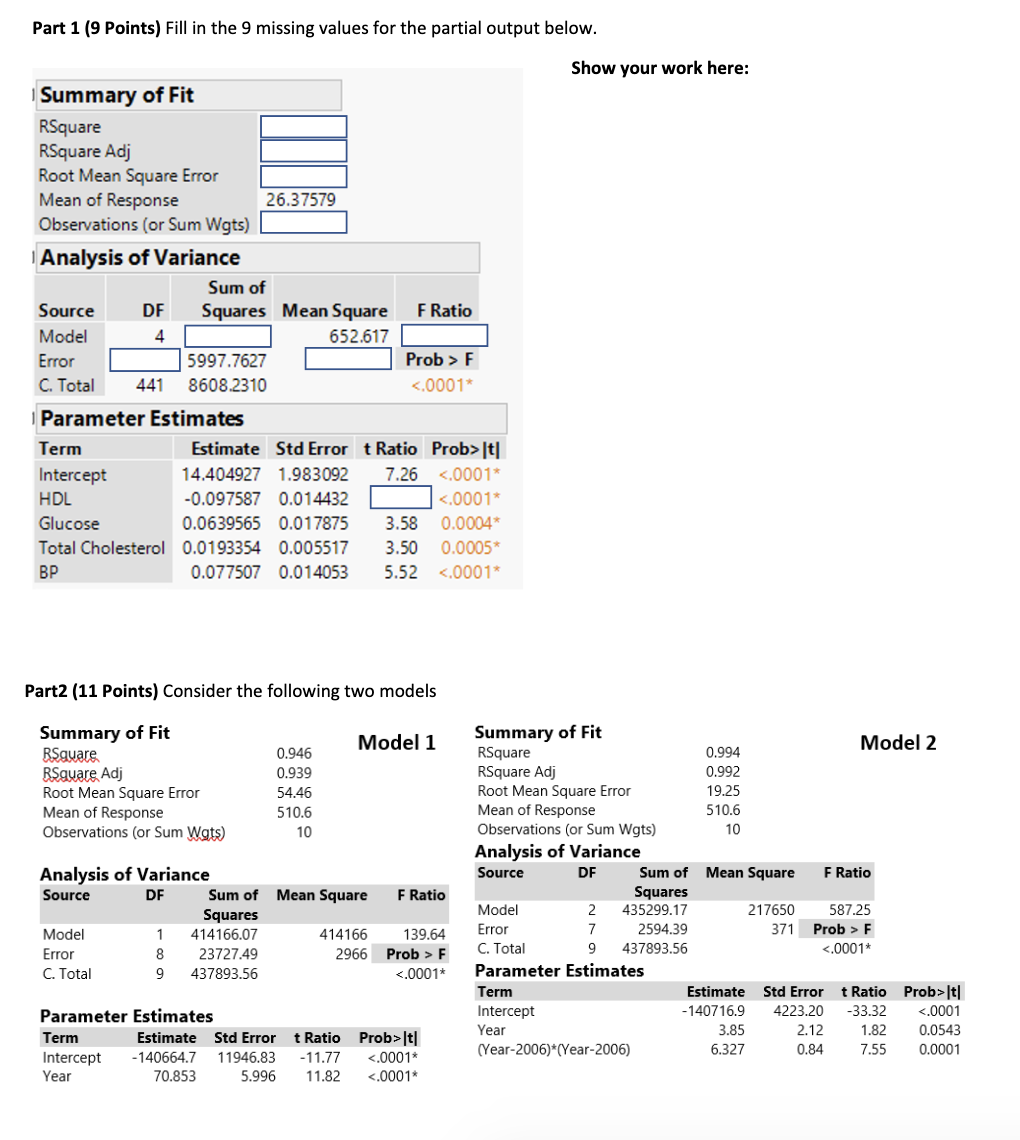Select the BP estimate 0.077507
Image resolution: width=1020 pixels, height=1140 pixels.
[225, 573]
